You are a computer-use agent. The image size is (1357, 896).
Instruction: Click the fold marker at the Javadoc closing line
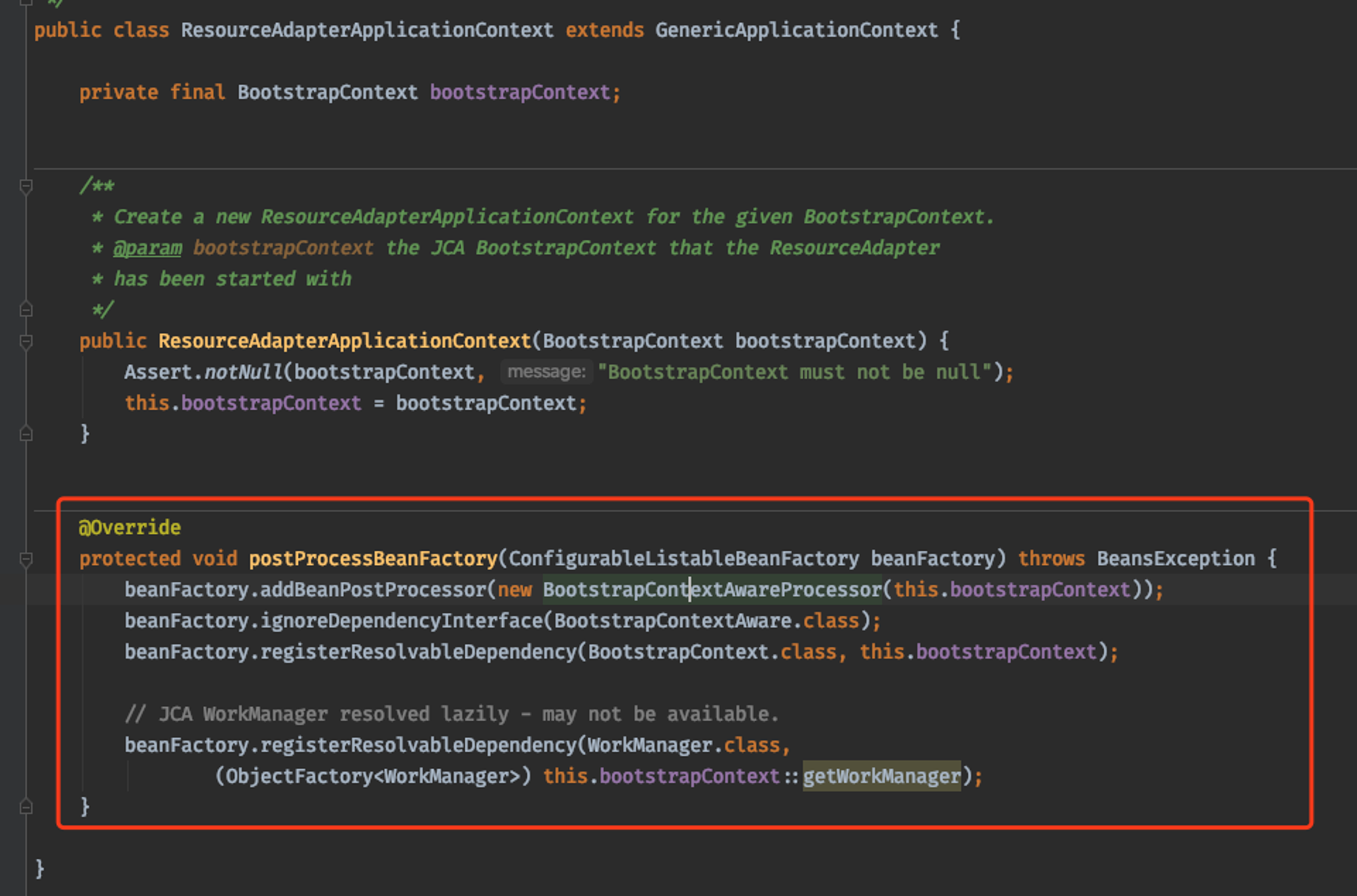(26, 309)
